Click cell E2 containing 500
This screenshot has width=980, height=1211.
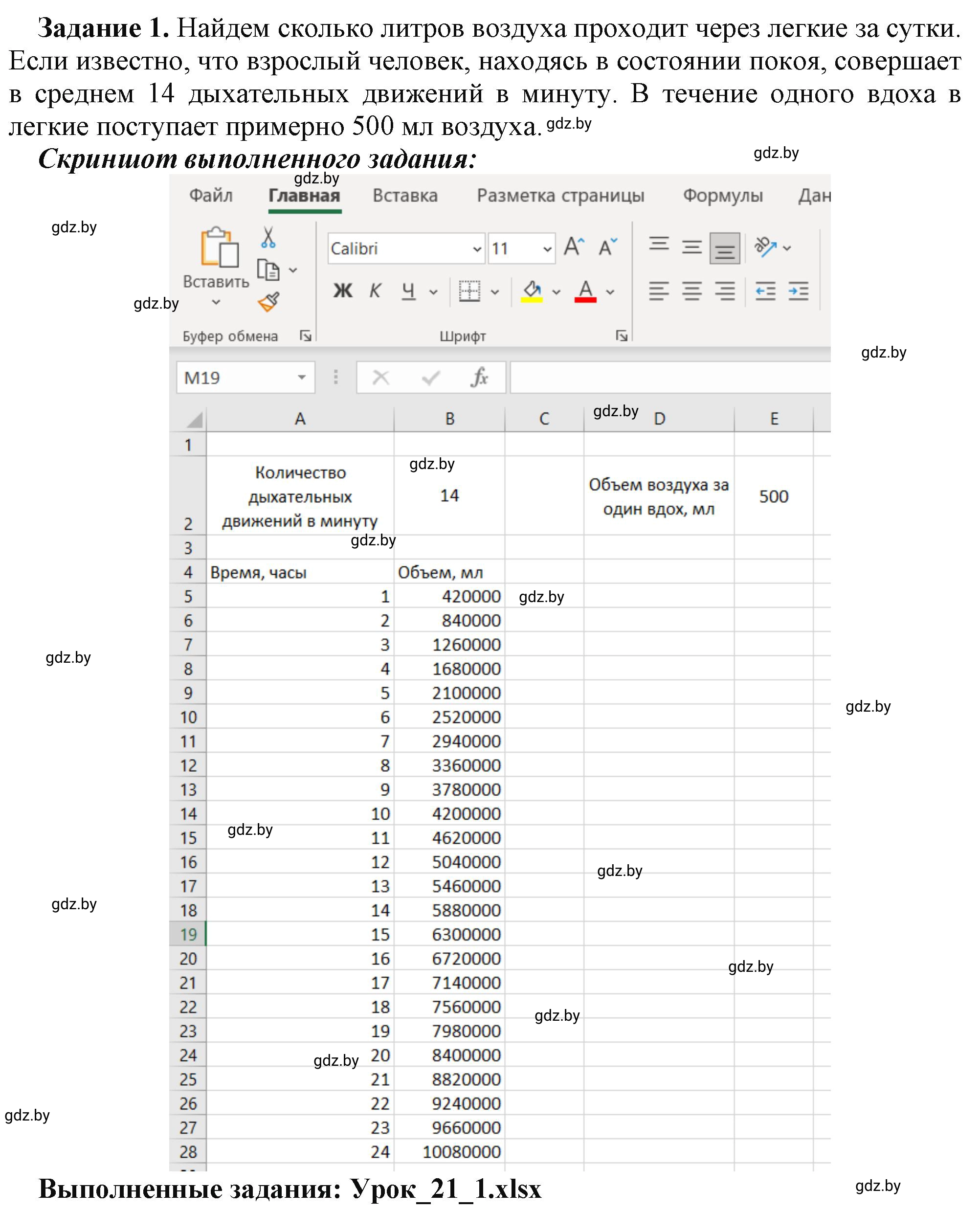(774, 495)
